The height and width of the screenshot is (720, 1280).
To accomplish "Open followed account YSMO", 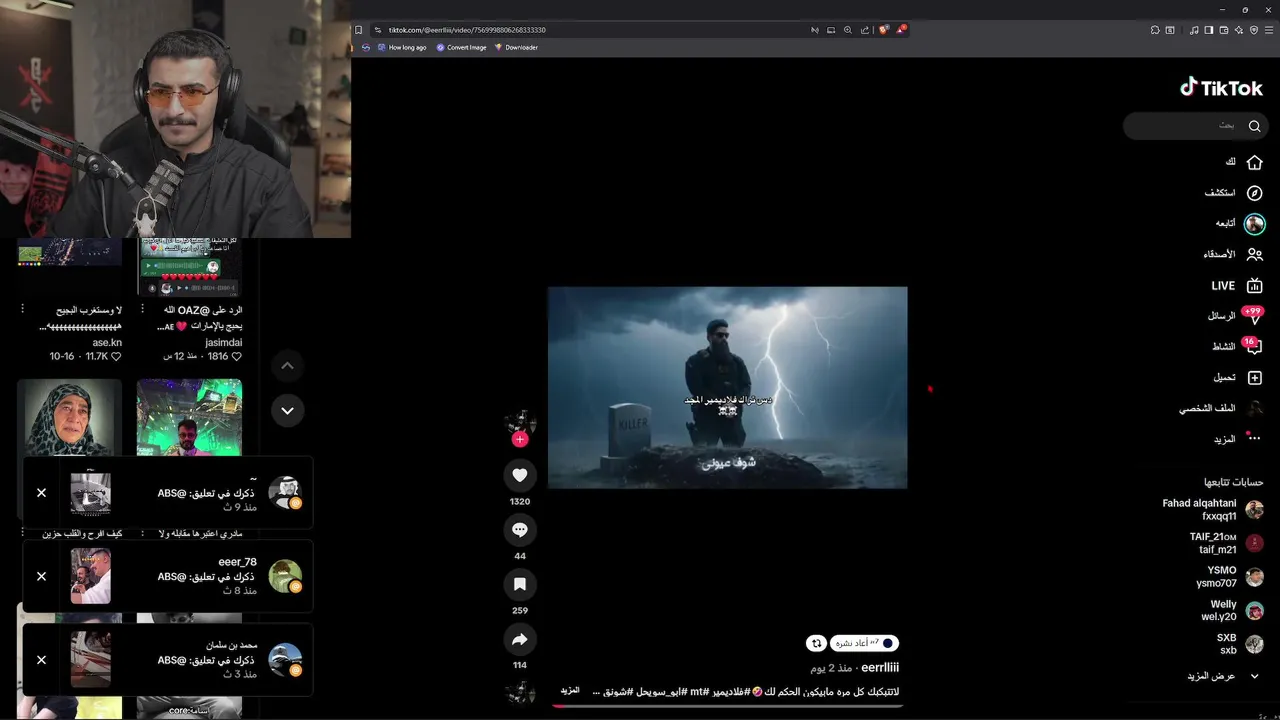I will (1230, 577).
